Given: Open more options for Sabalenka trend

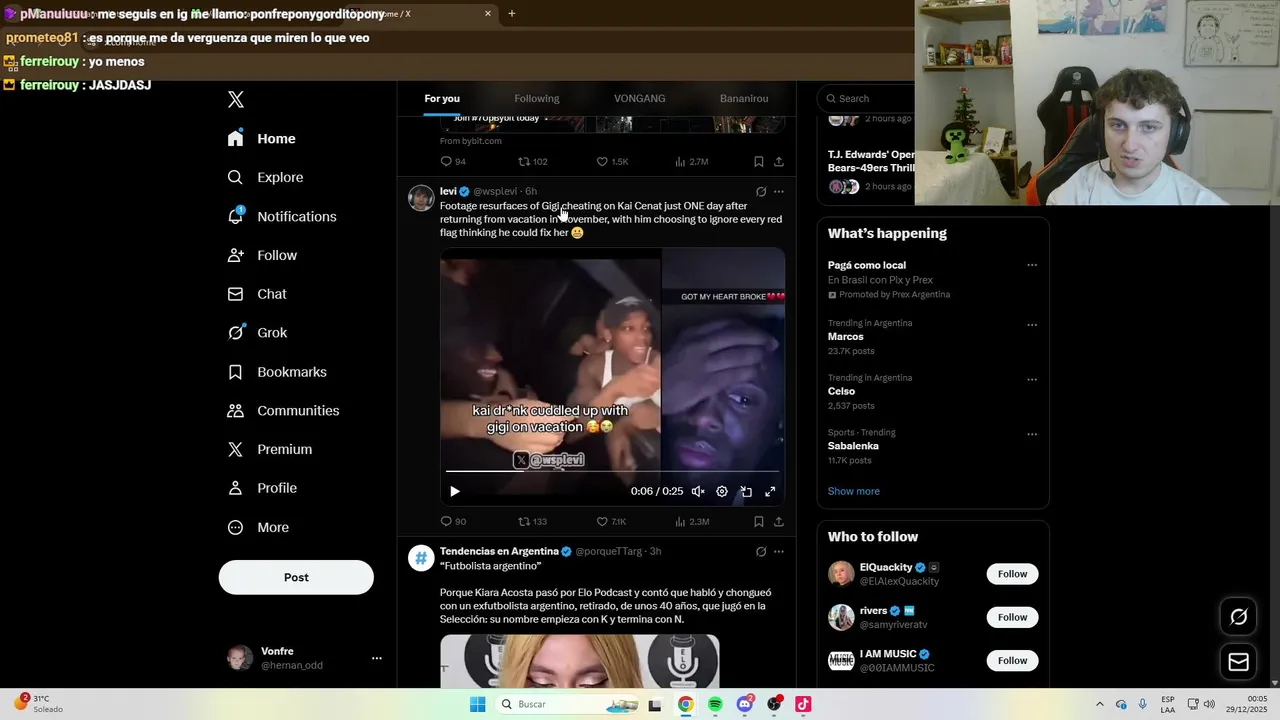Looking at the screenshot, I should coord(1032,434).
